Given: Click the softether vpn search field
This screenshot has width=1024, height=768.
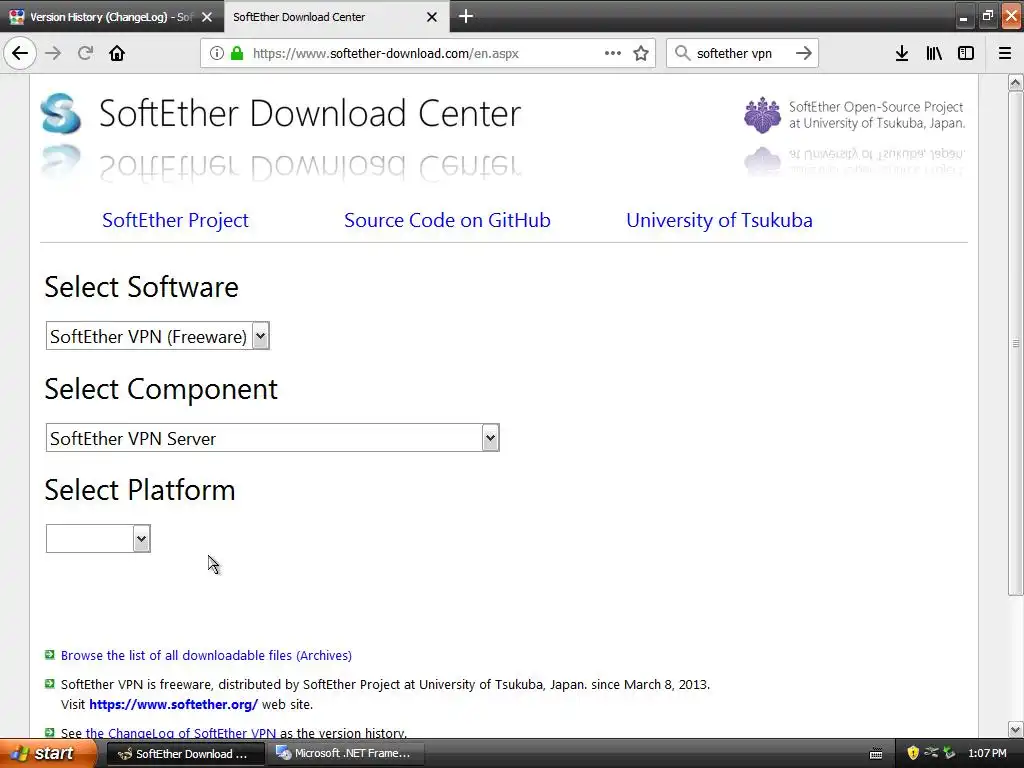Looking at the screenshot, I should click(741, 53).
